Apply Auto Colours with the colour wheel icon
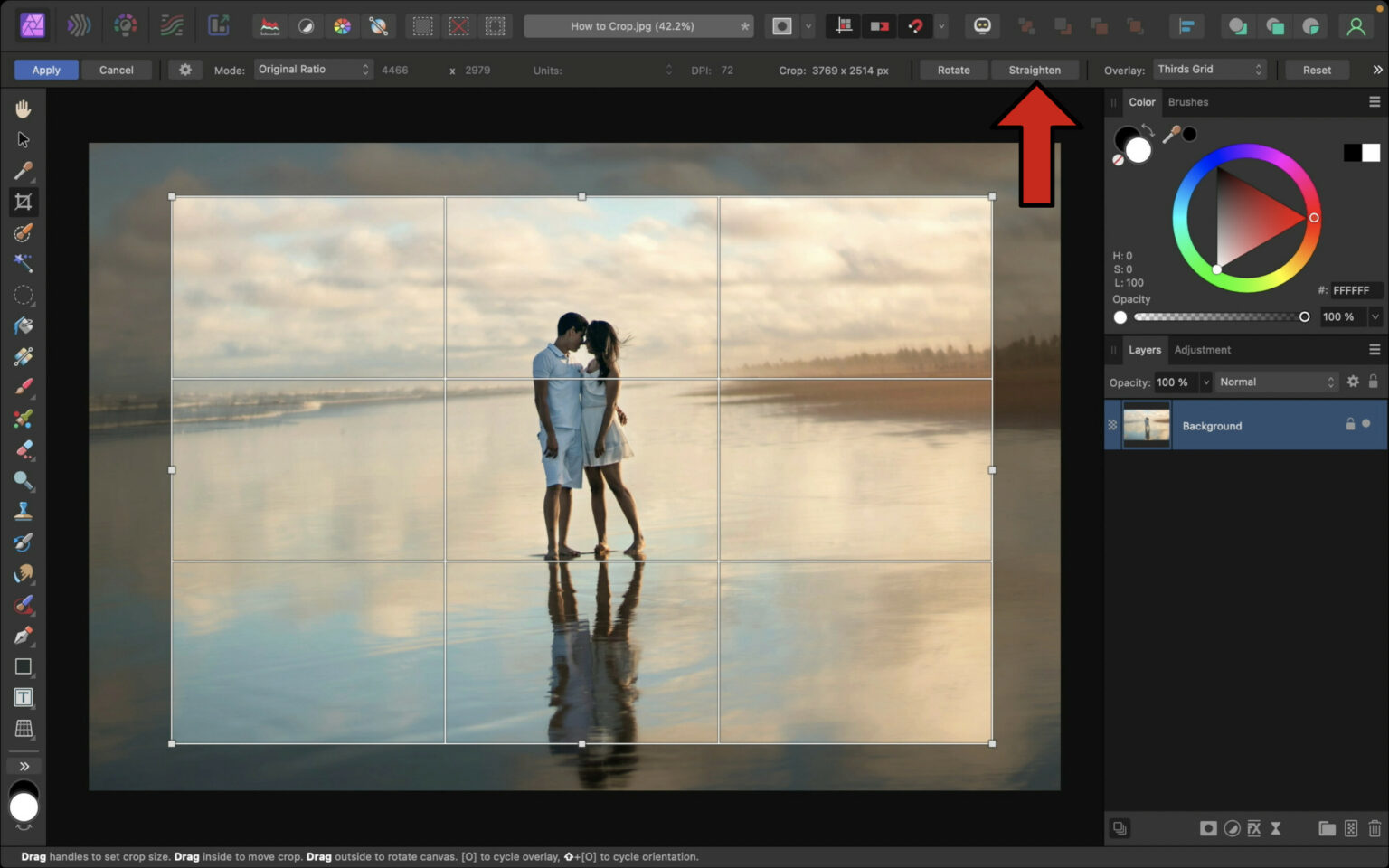Viewport: 1389px width, 868px height. click(x=342, y=26)
